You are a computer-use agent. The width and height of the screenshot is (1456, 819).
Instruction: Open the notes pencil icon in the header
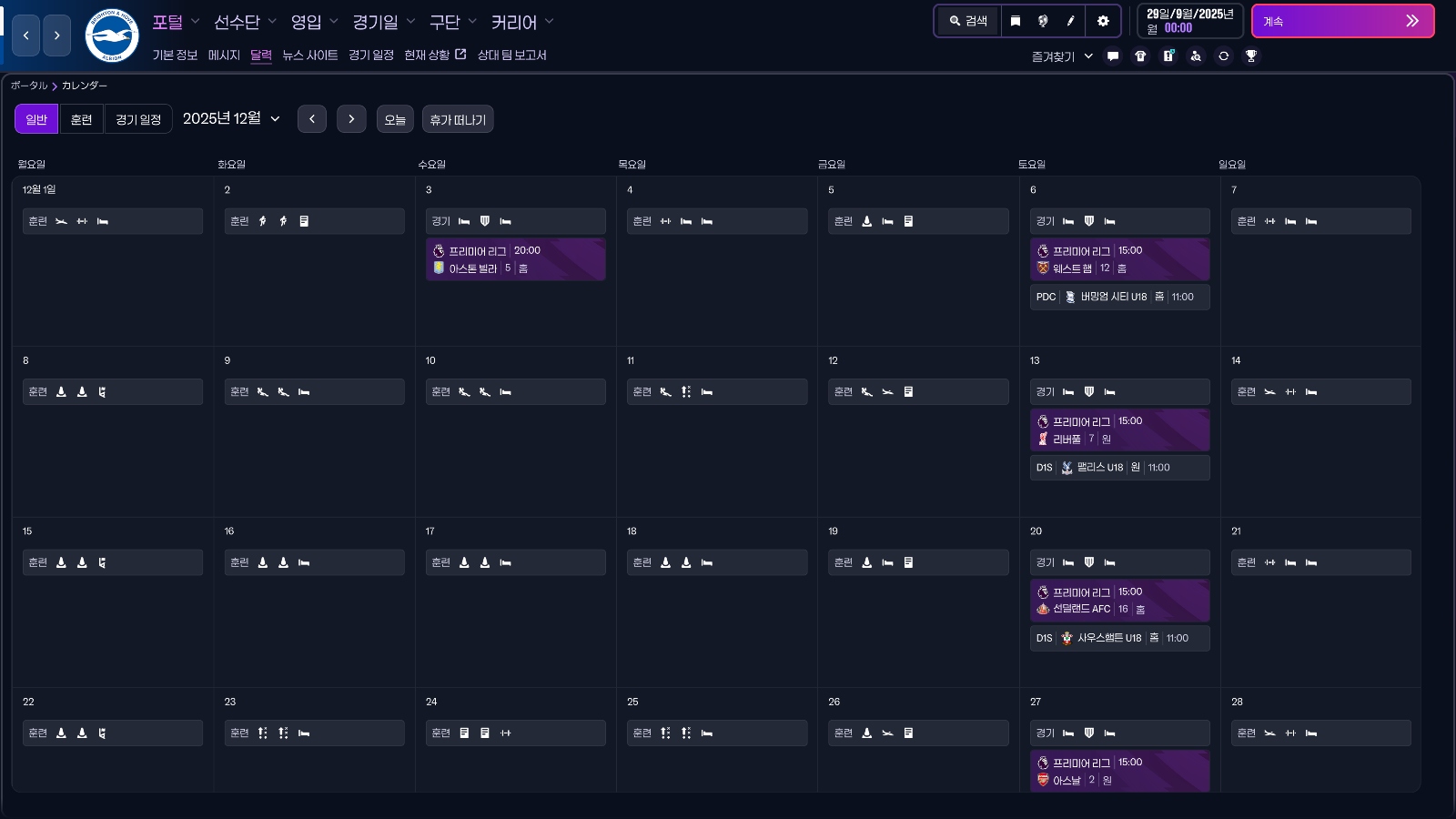click(1071, 20)
